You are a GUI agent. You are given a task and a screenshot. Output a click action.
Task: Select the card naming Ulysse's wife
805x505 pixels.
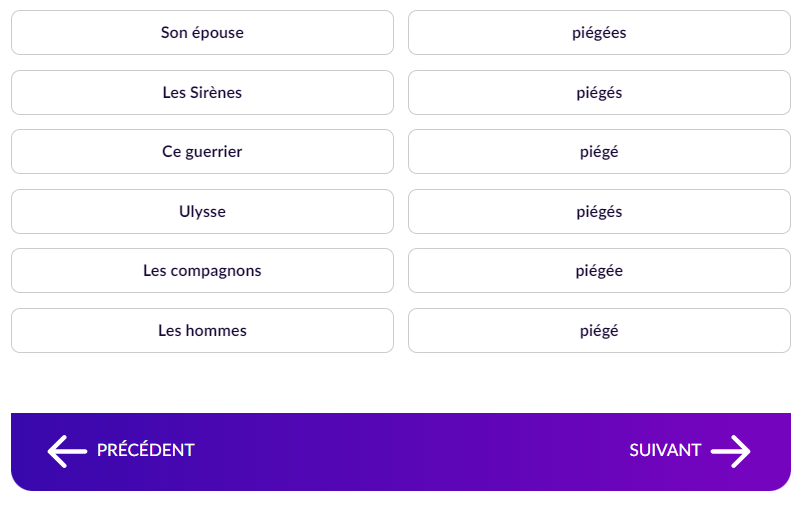[202, 33]
